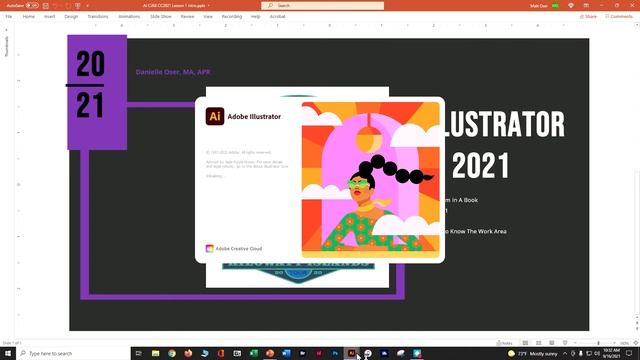Click the Adobe Illustrator Ai logo on splash

pyautogui.click(x=215, y=116)
